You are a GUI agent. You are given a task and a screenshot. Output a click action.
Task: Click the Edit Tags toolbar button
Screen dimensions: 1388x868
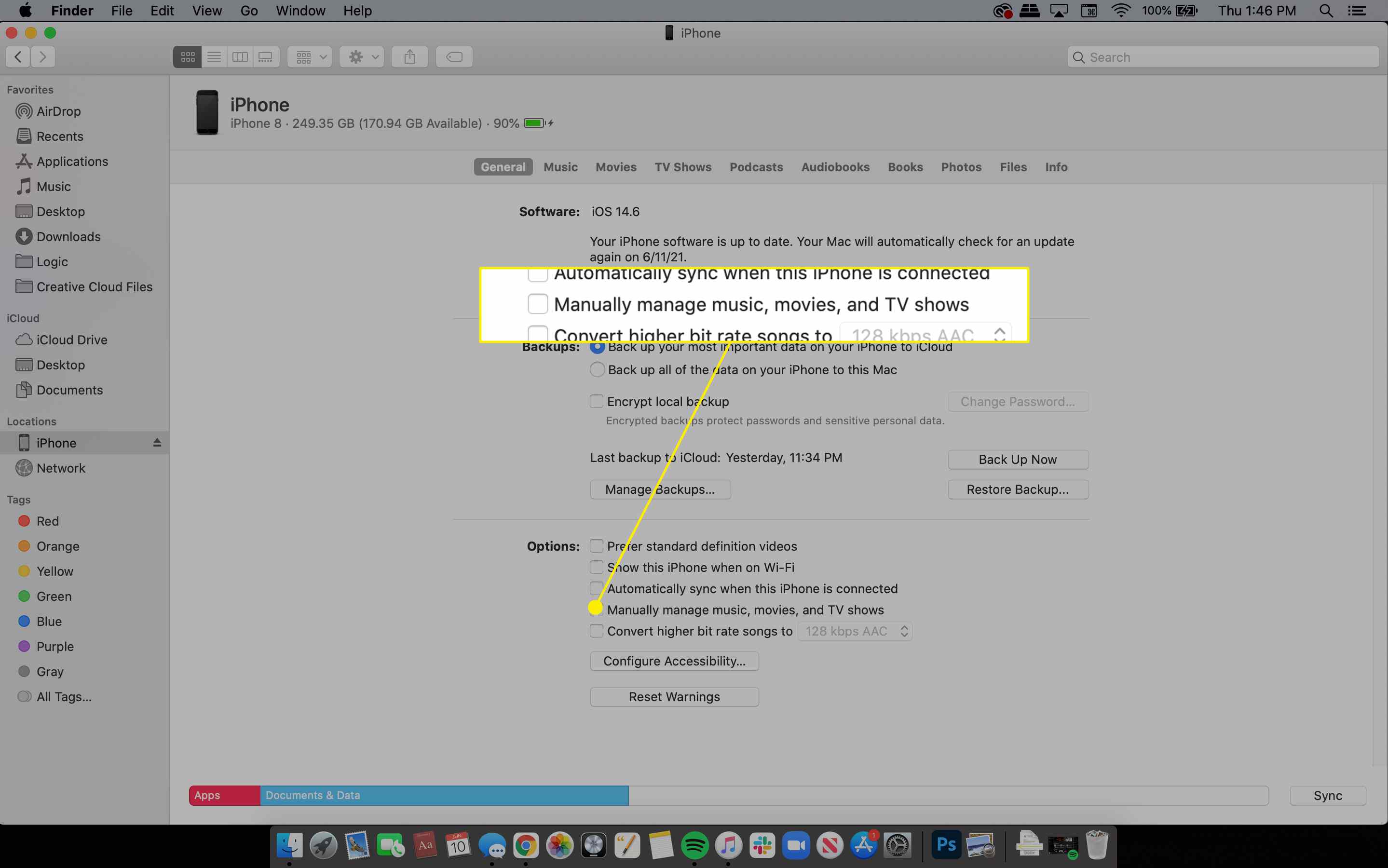pos(454,57)
